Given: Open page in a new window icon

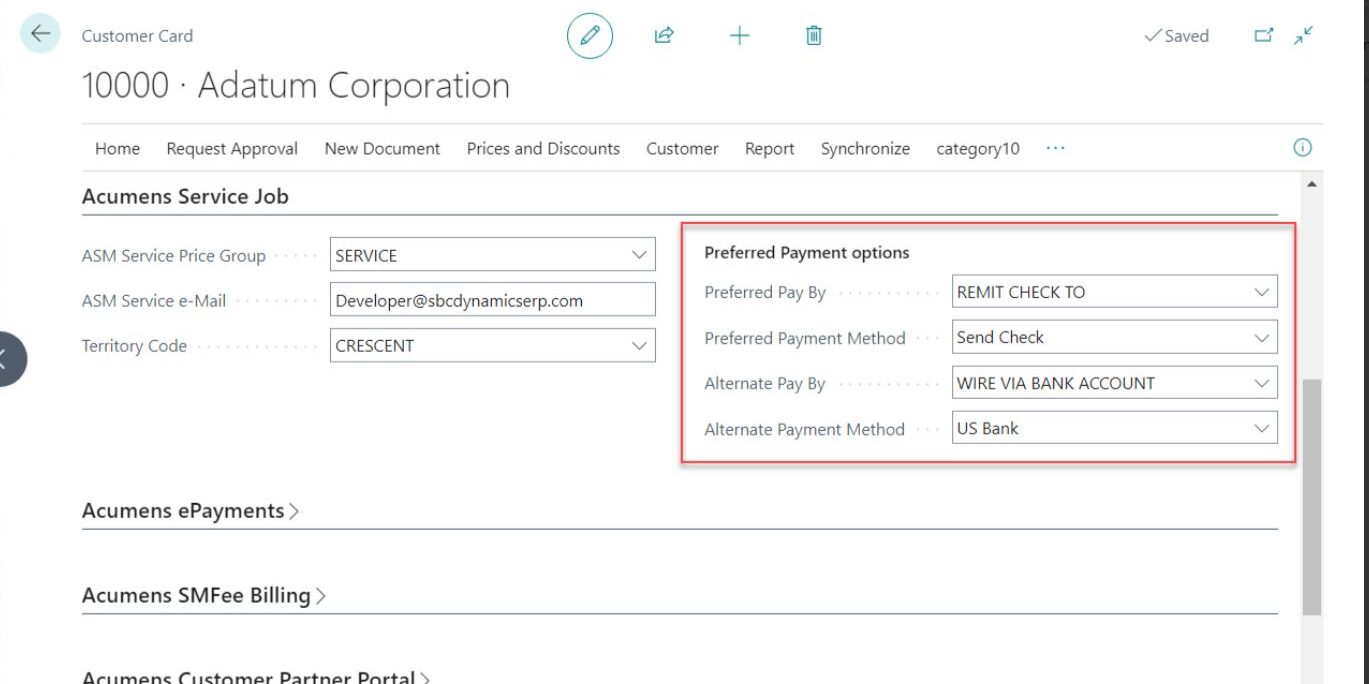Looking at the screenshot, I should 1264,34.
